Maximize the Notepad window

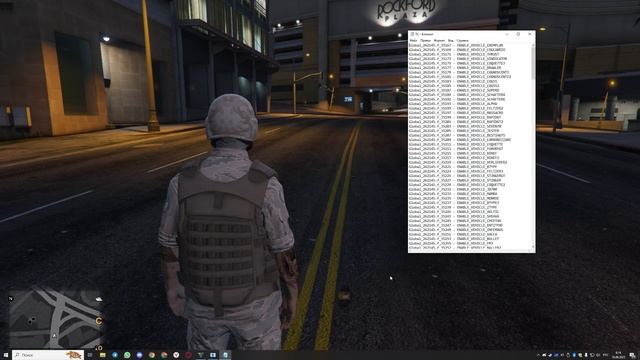click(518, 34)
